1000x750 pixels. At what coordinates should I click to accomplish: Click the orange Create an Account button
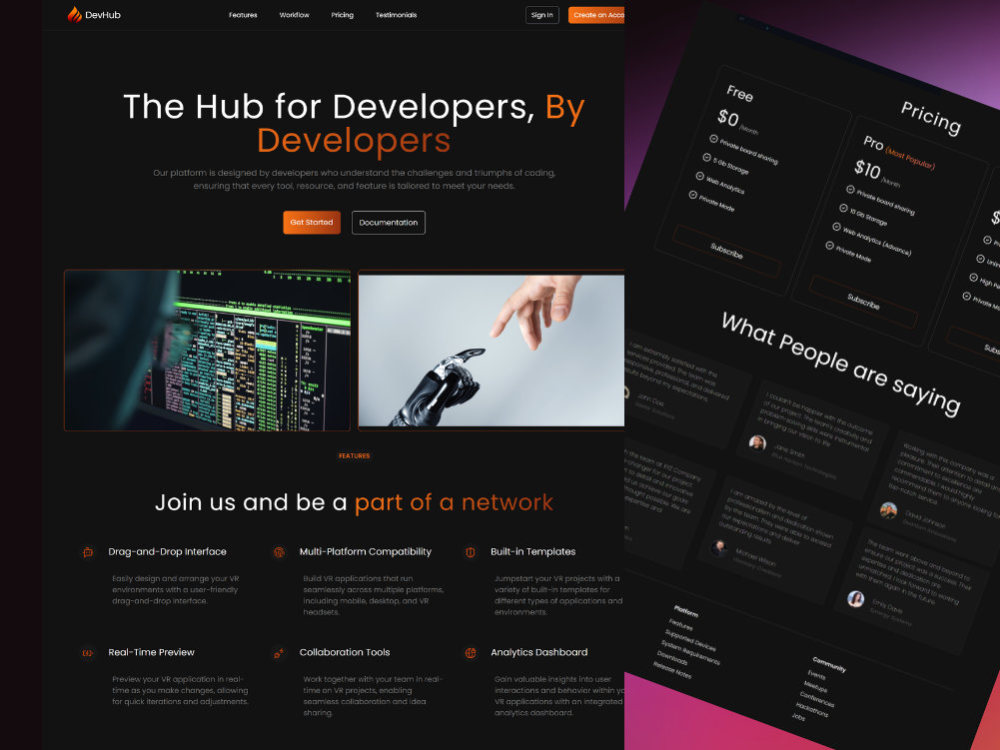tap(596, 15)
